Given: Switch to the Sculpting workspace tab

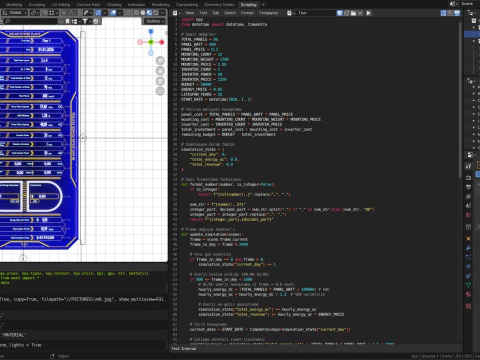Looking at the screenshot, I should click(37, 5).
